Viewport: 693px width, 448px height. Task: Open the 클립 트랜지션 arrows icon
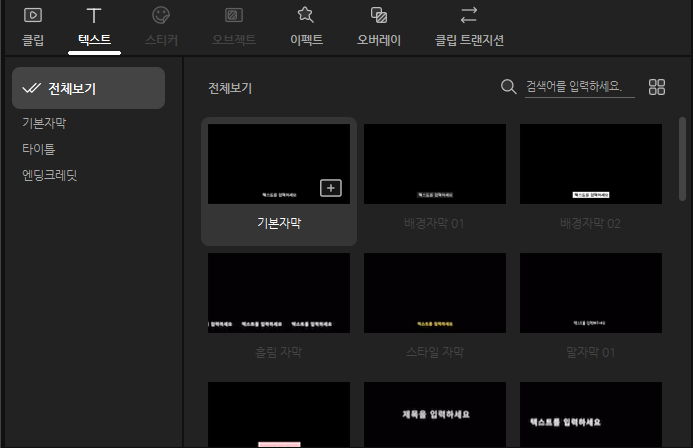point(469,16)
